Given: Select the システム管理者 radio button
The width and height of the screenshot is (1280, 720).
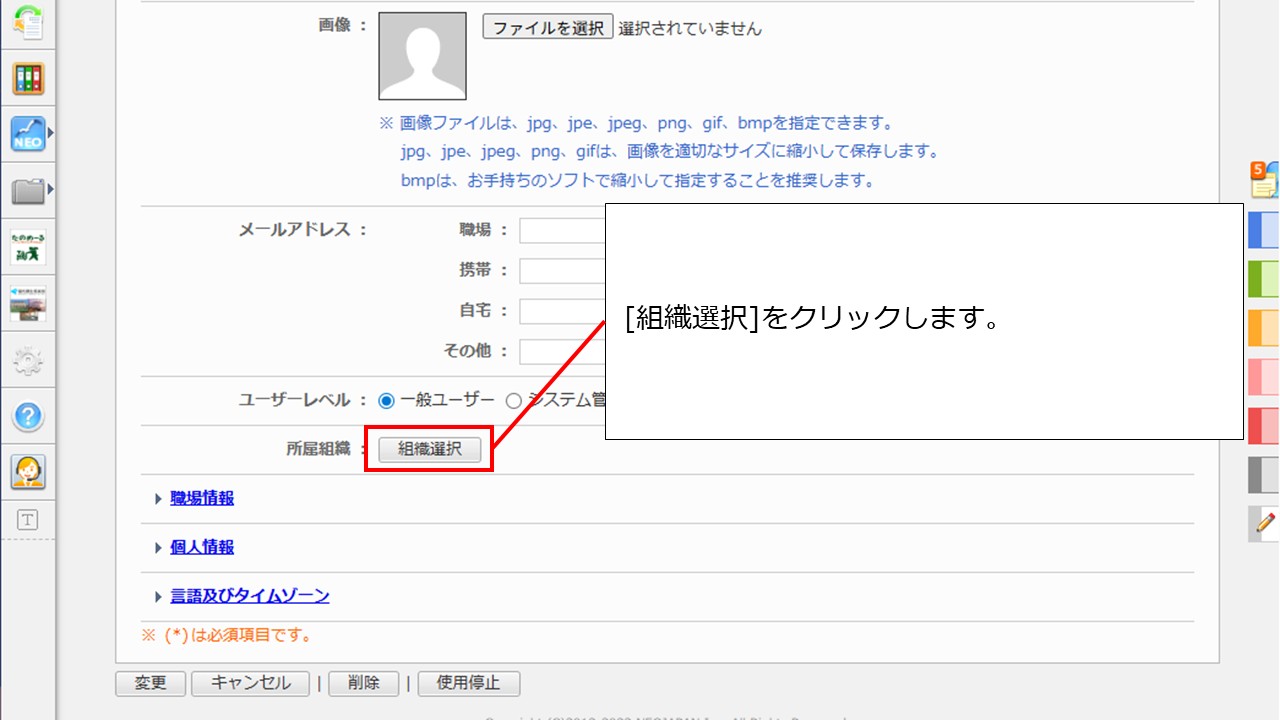Looking at the screenshot, I should [513, 401].
